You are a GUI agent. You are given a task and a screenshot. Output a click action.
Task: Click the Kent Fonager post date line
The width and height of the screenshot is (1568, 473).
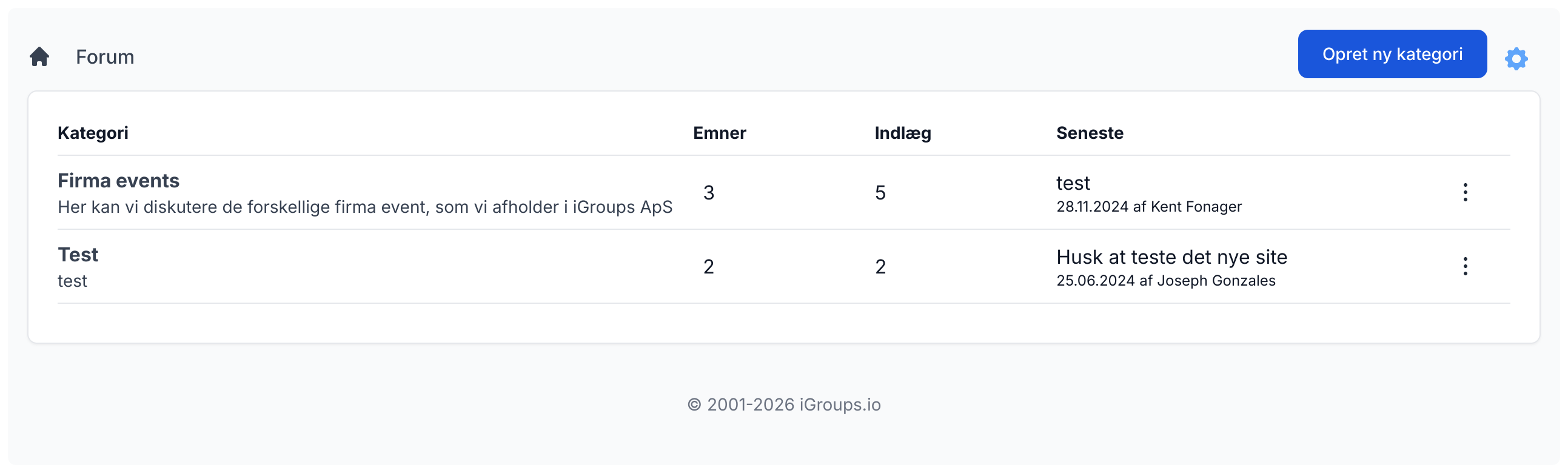[1148, 207]
